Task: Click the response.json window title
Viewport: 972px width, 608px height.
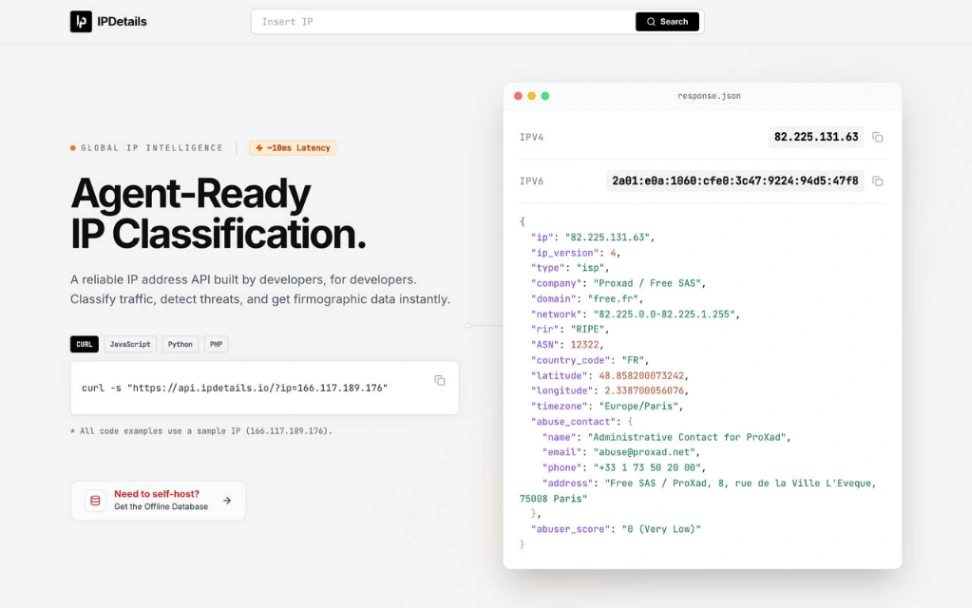Action: (x=709, y=96)
